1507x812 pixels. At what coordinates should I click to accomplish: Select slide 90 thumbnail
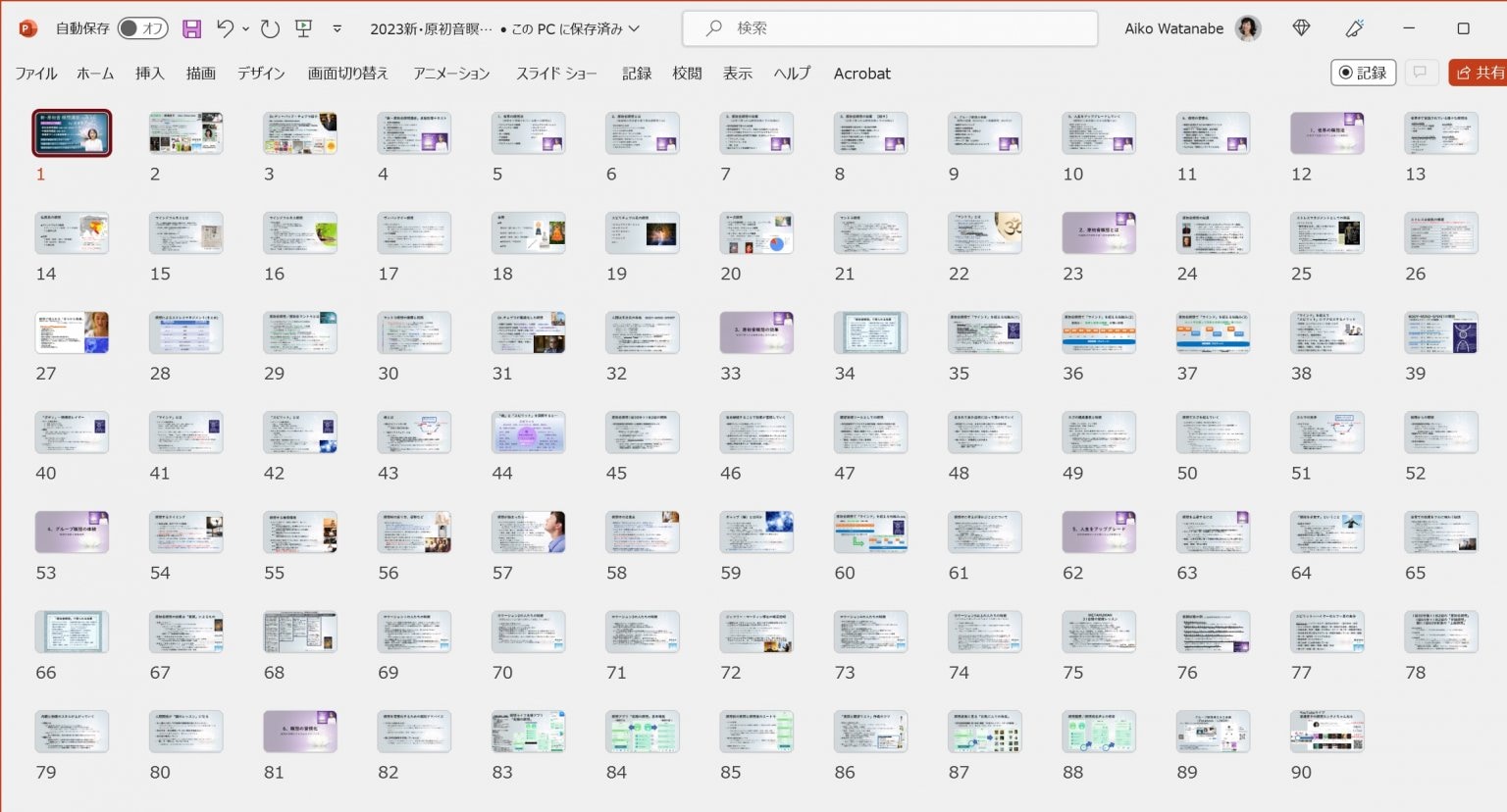(x=1326, y=732)
